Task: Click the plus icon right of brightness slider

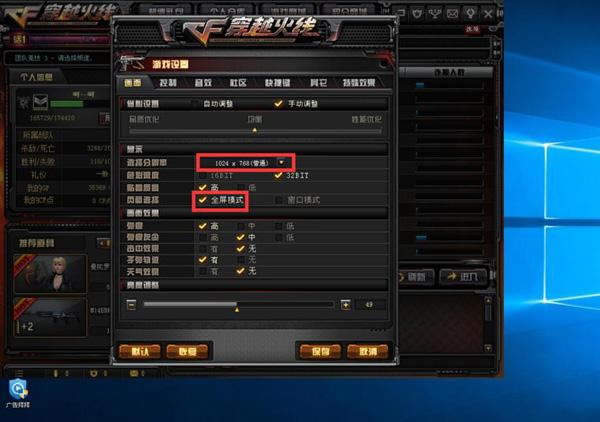Action: click(x=346, y=305)
